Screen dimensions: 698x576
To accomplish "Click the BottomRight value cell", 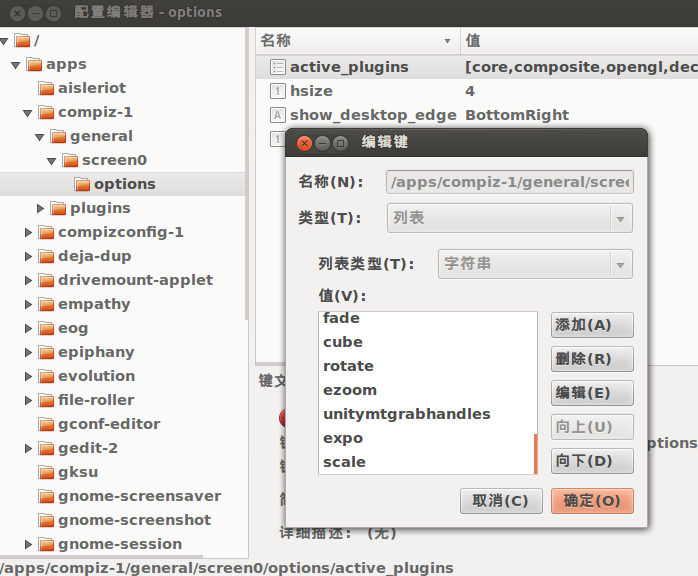I will (x=517, y=115).
